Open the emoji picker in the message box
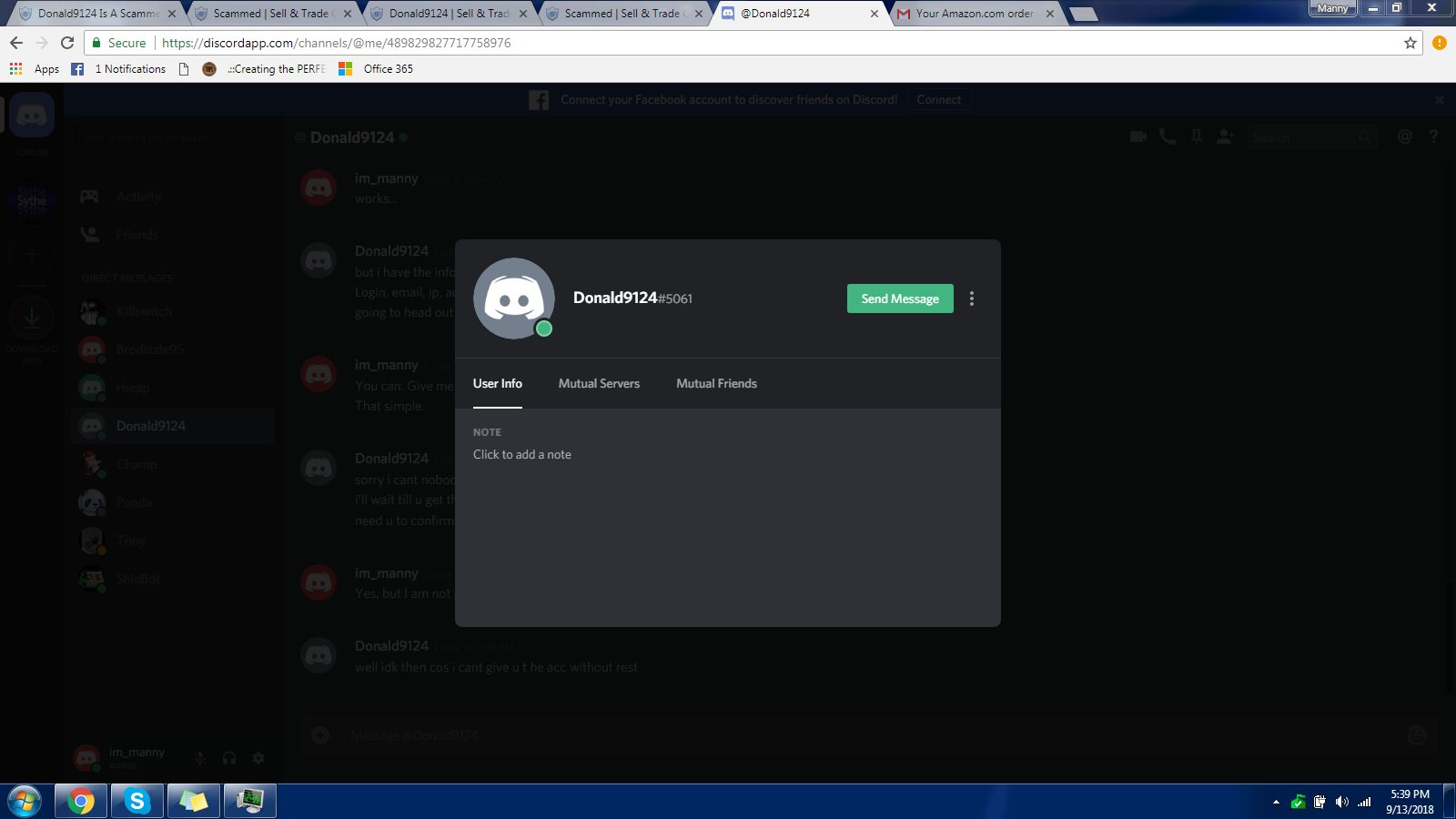The image size is (1456, 819). coord(1417,735)
